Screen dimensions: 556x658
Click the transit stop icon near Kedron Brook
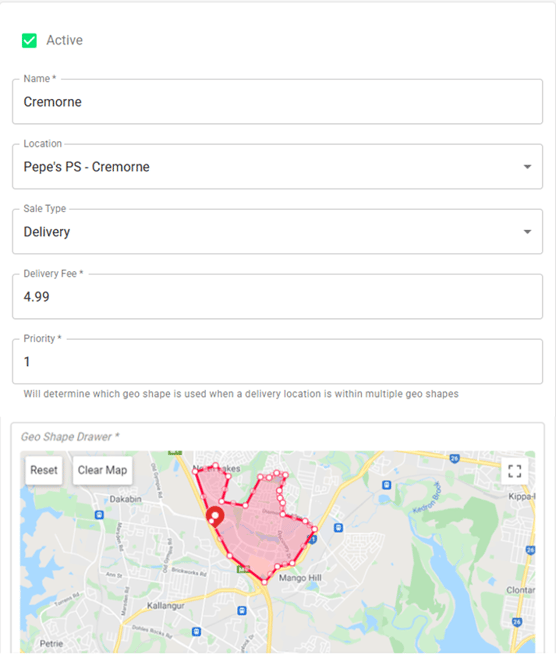pyautogui.click(x=386, y=485)
